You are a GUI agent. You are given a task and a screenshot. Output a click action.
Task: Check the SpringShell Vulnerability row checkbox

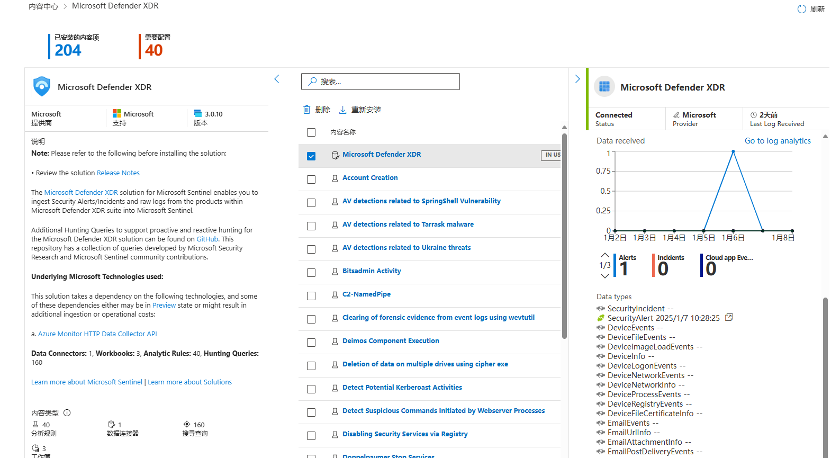tap(311, 203)
